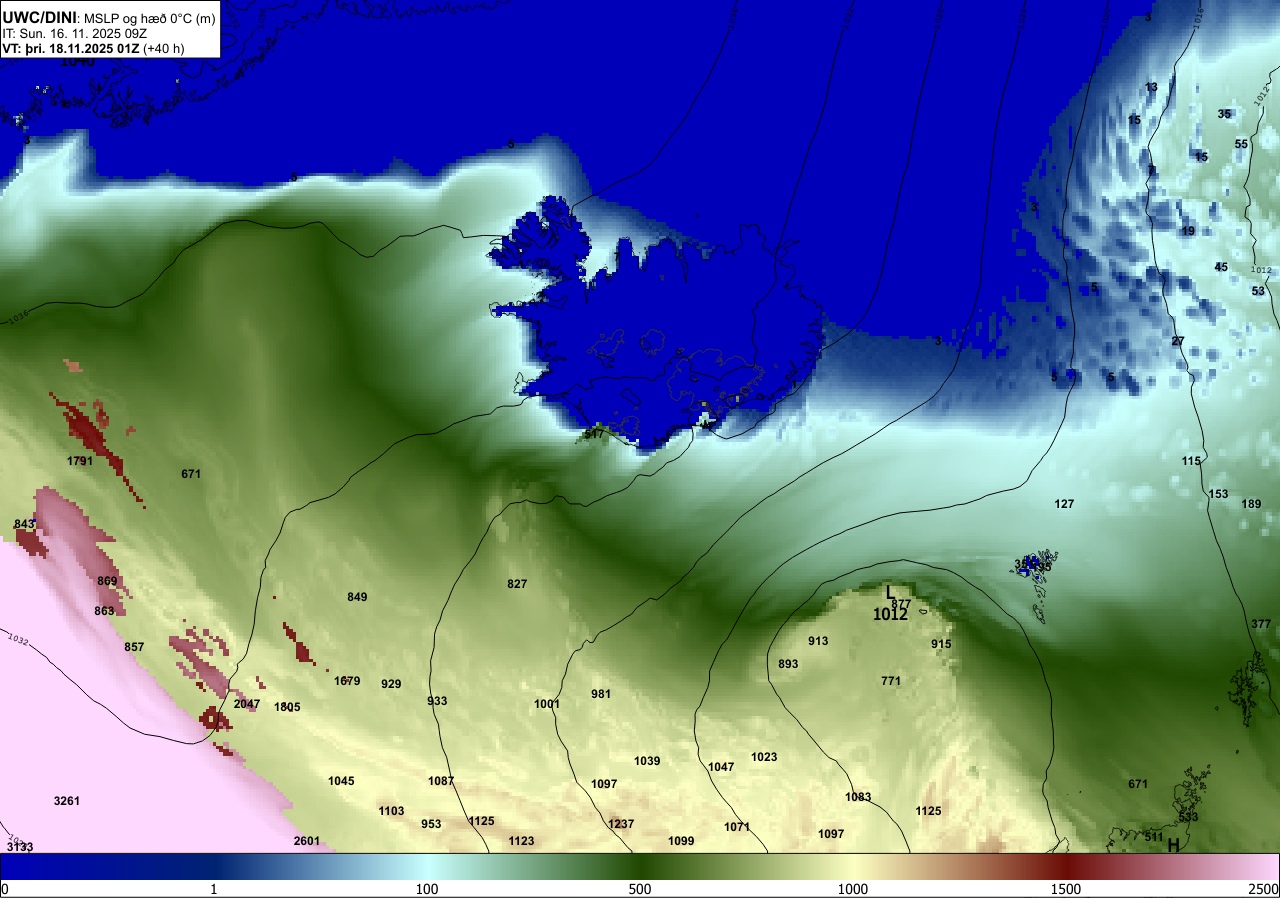
Task: Select the 'VT: þri. 18.11.2025 01Z' valid-time line
Action: click(x=93, y=48)
